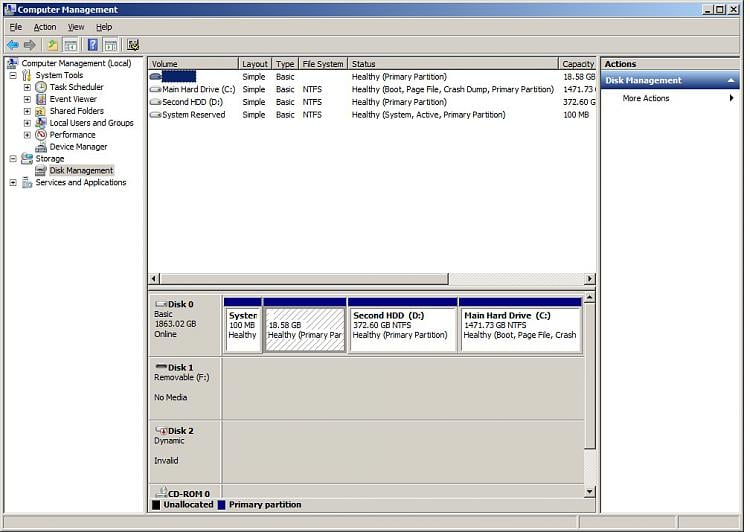Select the Device Manager icon in tree
This screenshot has height=532, width=750.
pos(41,147)
